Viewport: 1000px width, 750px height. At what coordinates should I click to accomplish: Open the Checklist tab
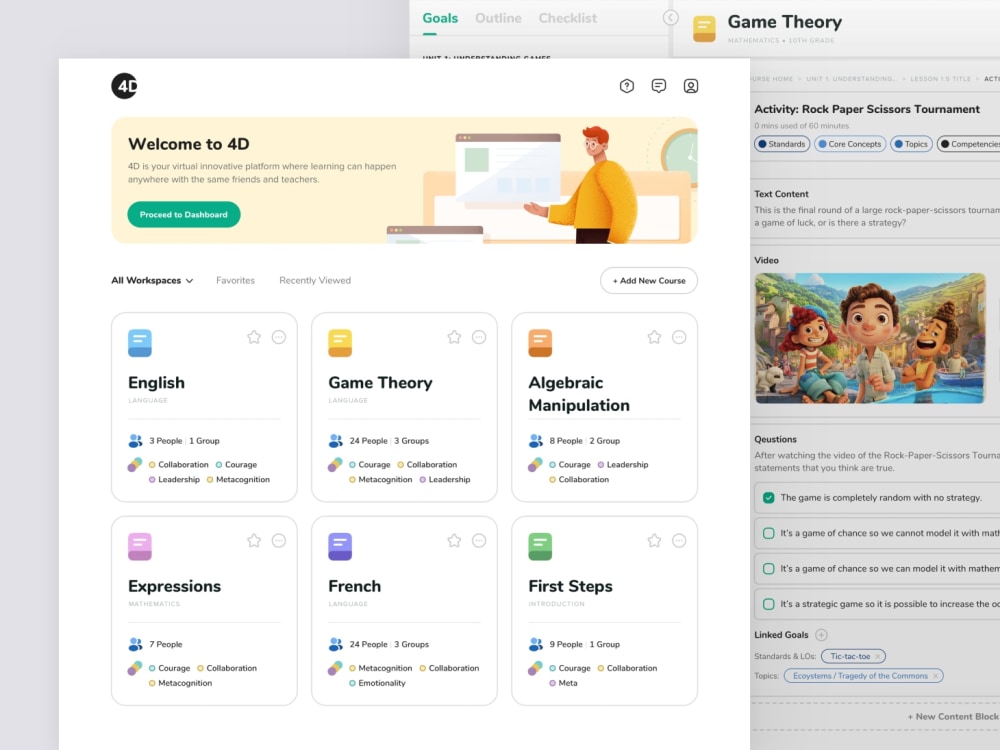[x=568, y=18]
